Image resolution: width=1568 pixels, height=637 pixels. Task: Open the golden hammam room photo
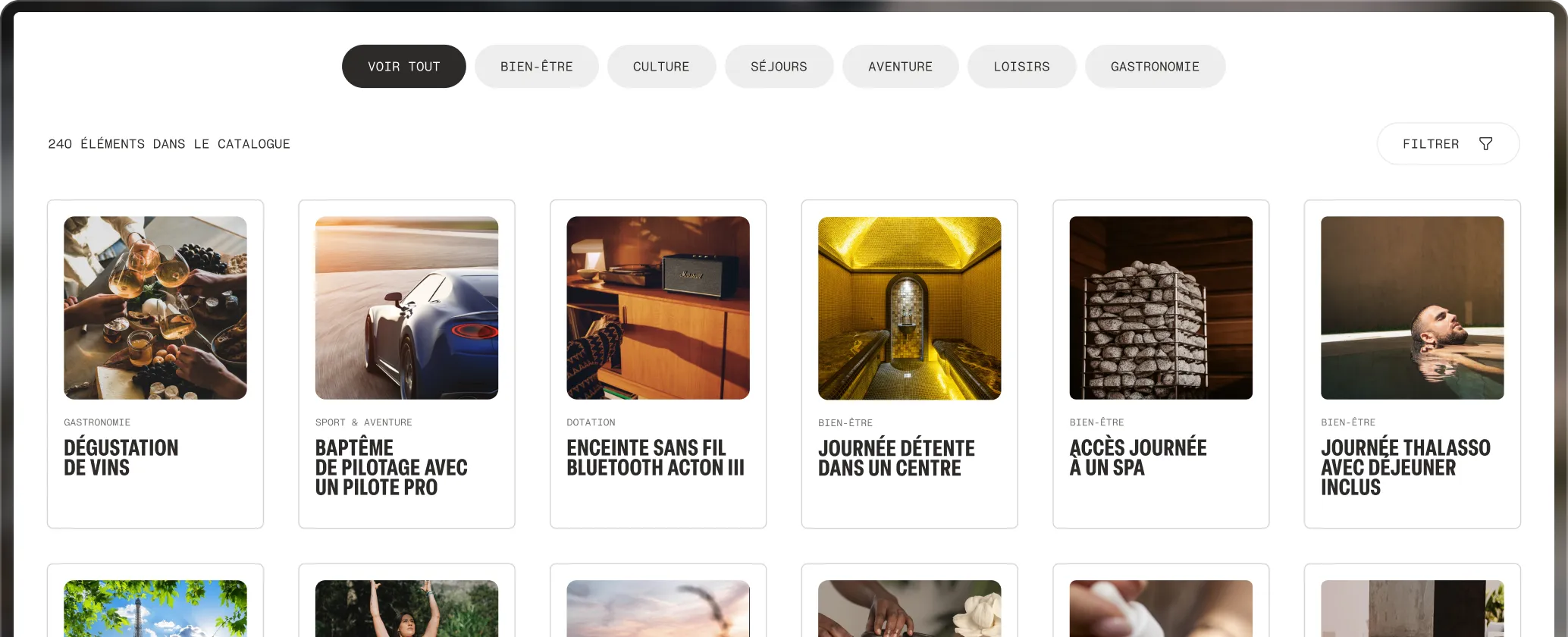(909, 308)
